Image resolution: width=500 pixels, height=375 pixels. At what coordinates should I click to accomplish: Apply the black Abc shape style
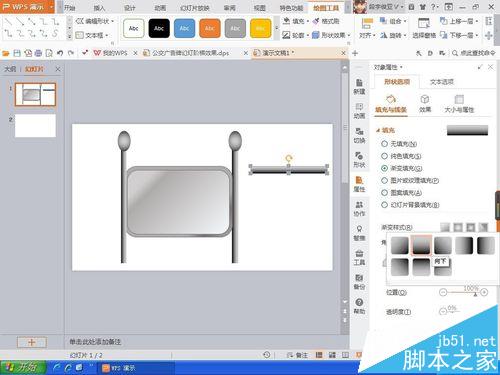[159, 29]
